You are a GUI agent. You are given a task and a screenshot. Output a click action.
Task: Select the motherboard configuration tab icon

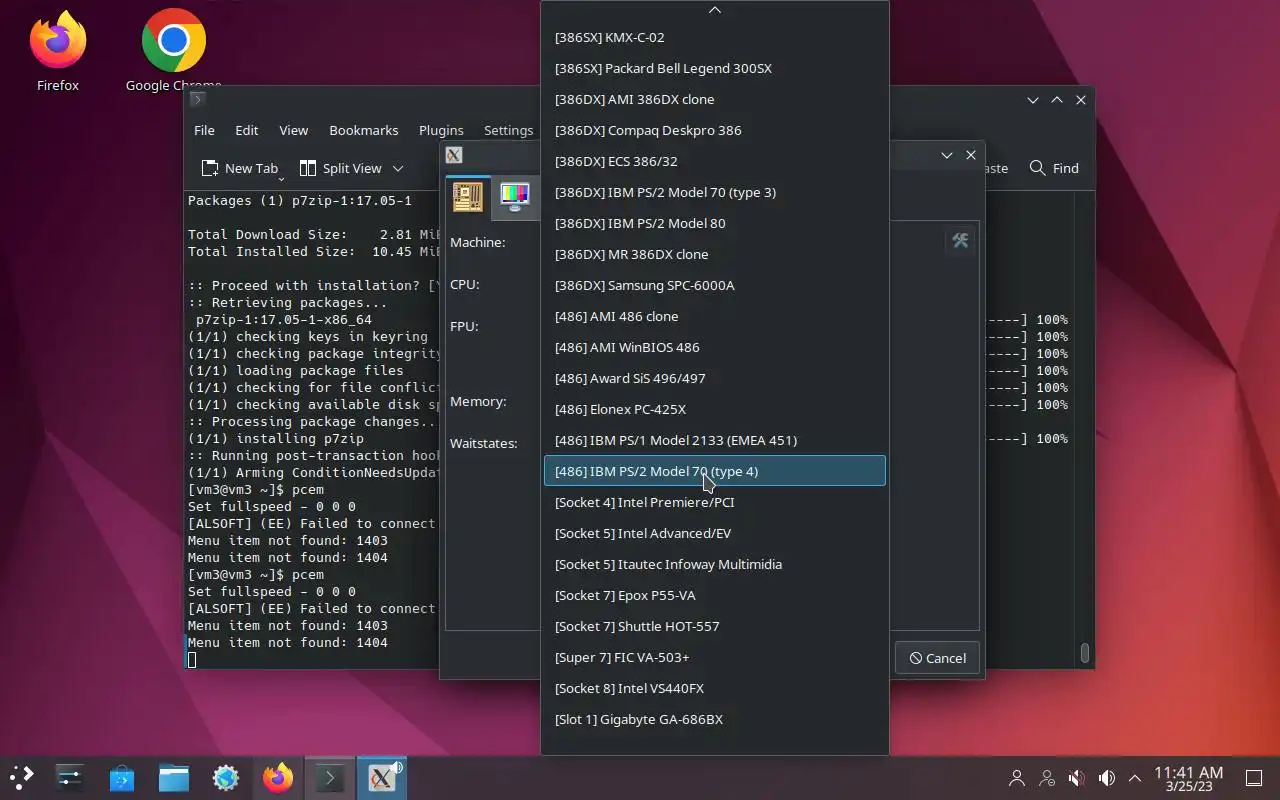coord(467,197)
